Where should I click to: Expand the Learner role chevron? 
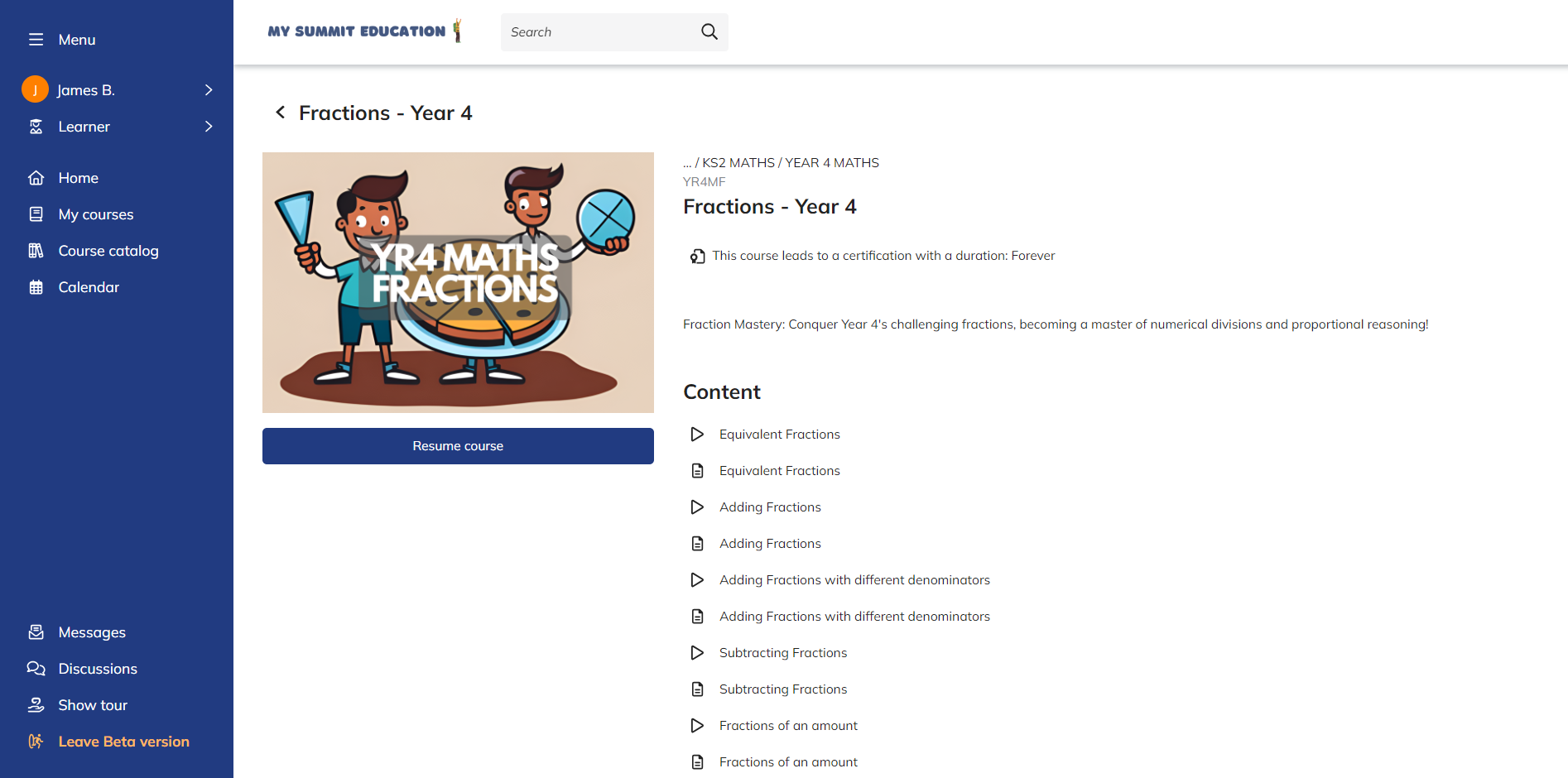pyautogui.click(x=209, y=127)
